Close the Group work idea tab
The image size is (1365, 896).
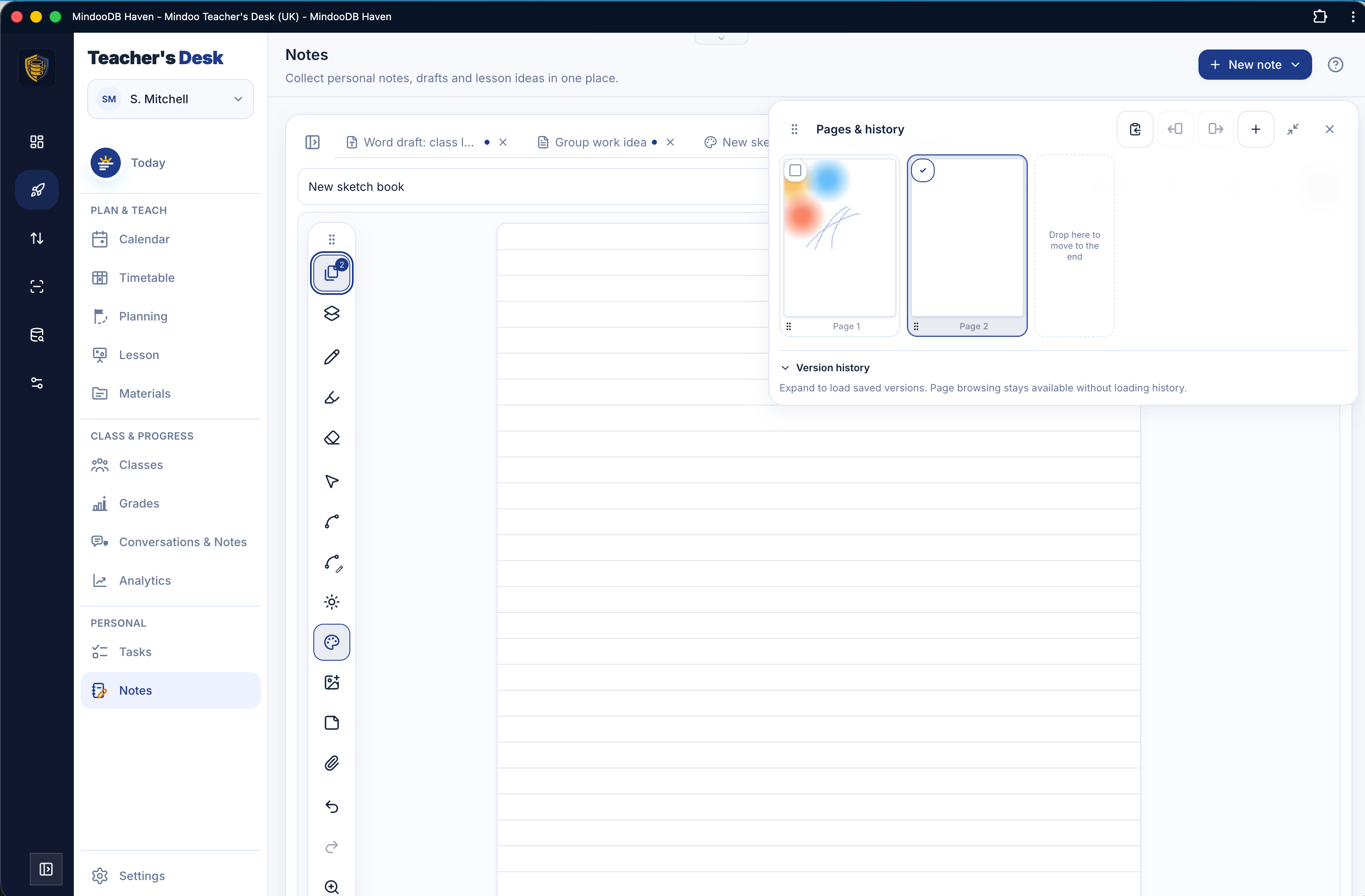[670, 142]
